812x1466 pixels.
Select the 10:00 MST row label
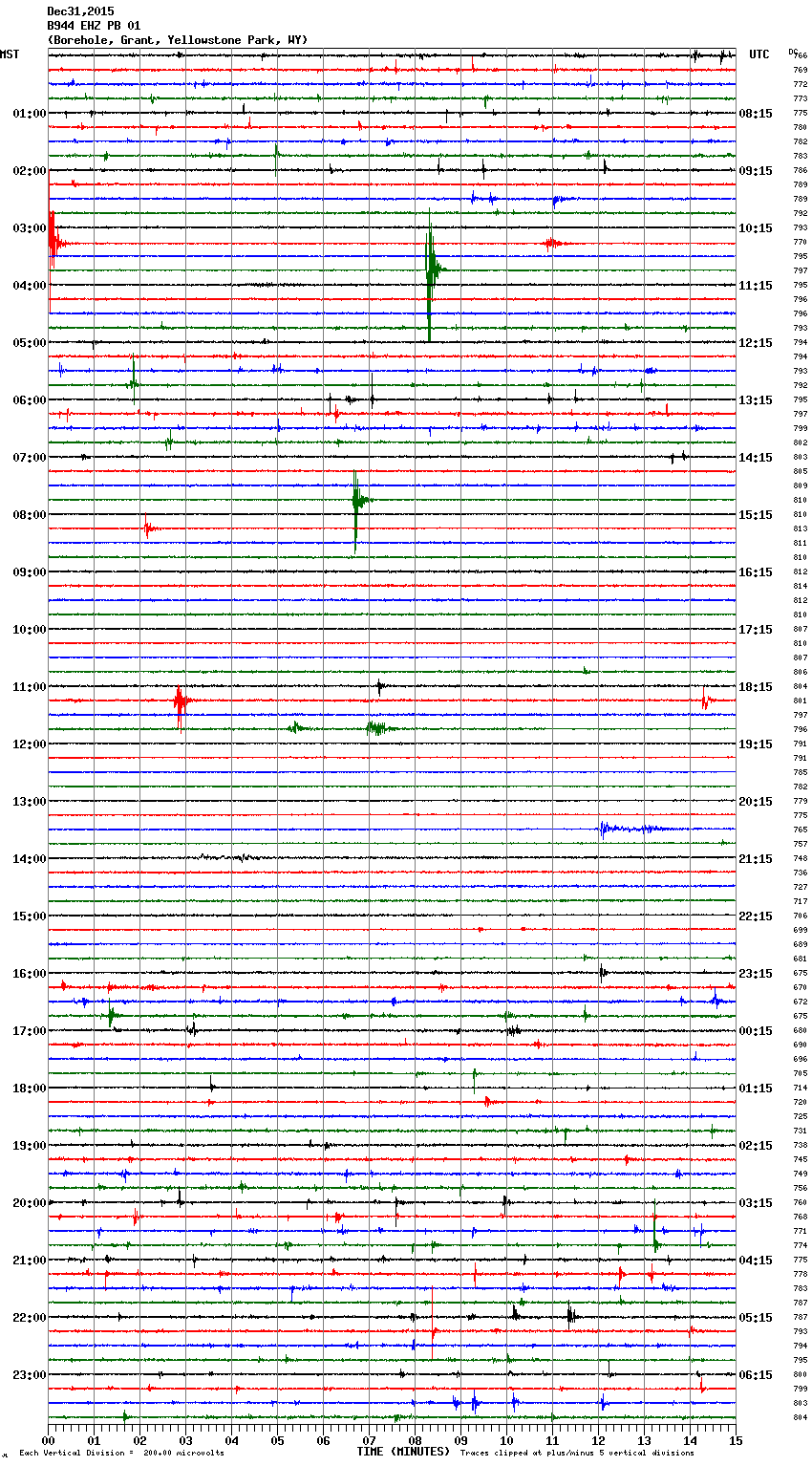pyautogui.click(x=30, y=630)
